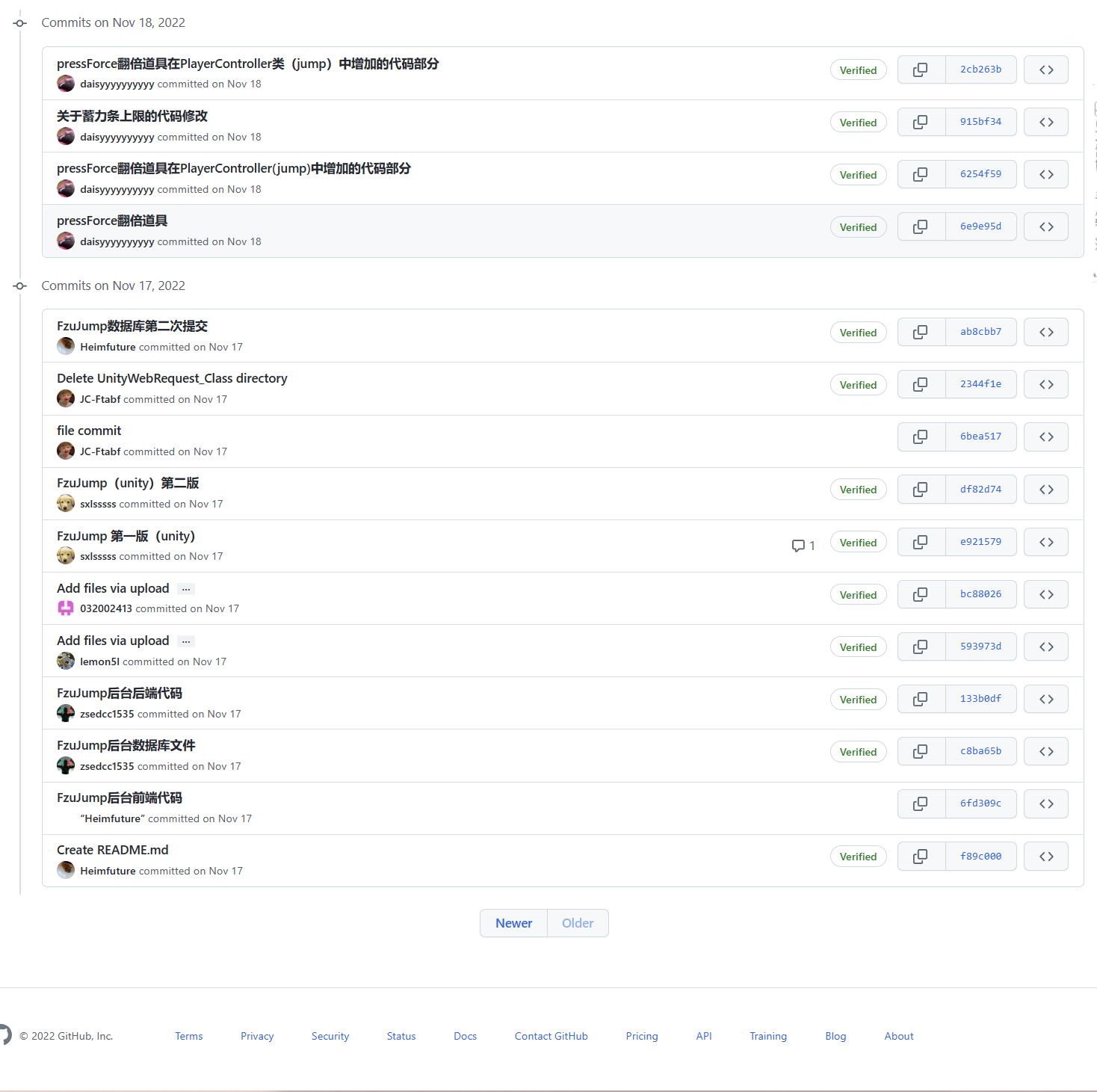The width and height of the screenshot is (1097, 1092).
Task: Browse repository at commit ab8cbb7
Action: click(x=1046, y=332)
